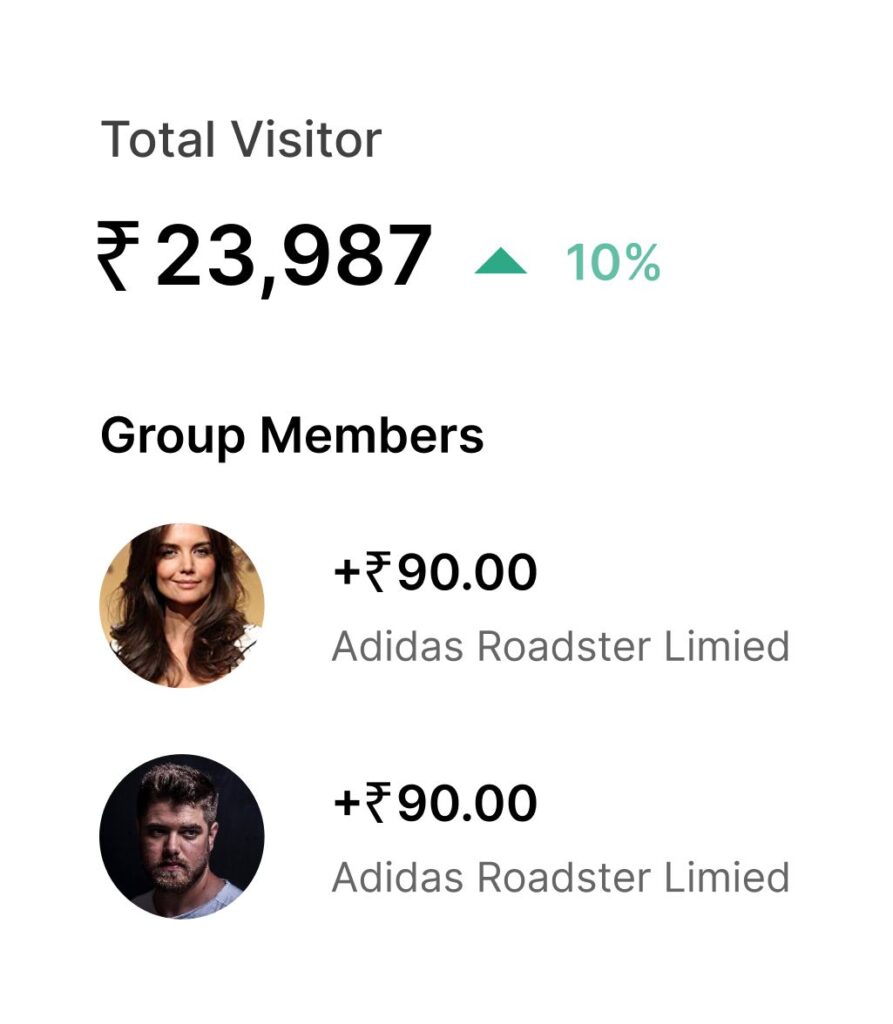Click the bearded man's 90.00 amount
893x1024 pixels.
(x=467, y=803)
